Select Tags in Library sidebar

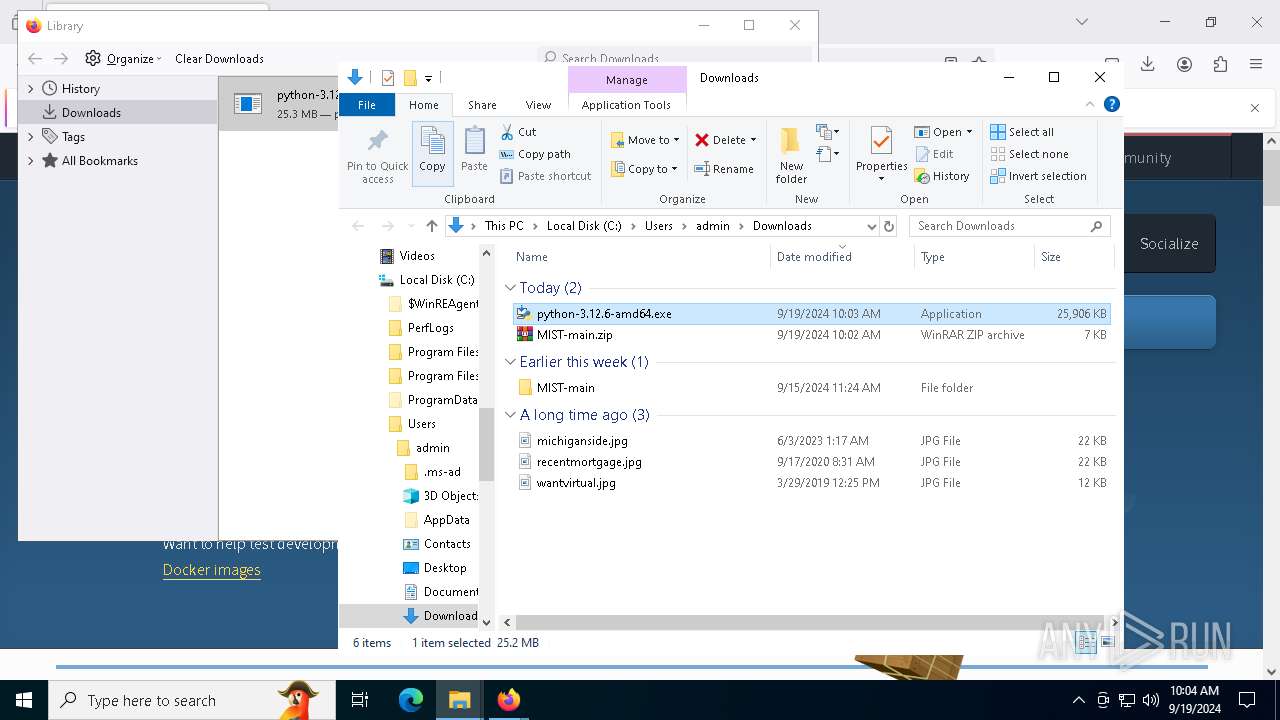point(118,136)
